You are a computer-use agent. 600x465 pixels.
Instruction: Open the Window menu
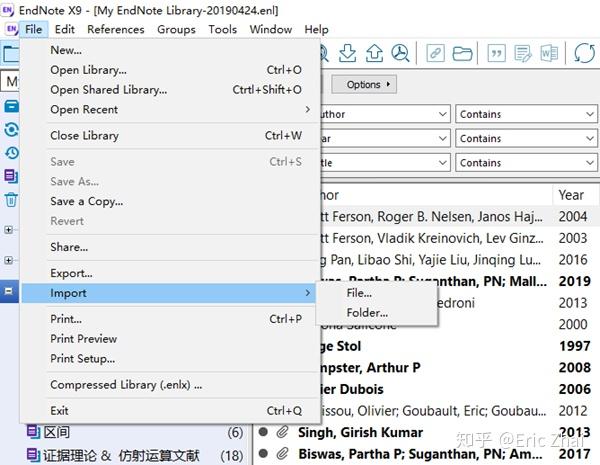(x=271, y=29)
